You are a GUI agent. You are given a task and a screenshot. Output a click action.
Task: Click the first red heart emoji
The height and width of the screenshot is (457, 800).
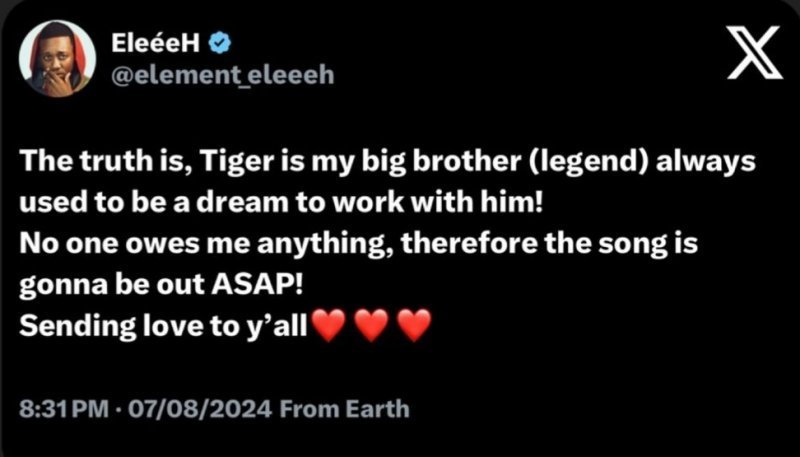[327, 324]
